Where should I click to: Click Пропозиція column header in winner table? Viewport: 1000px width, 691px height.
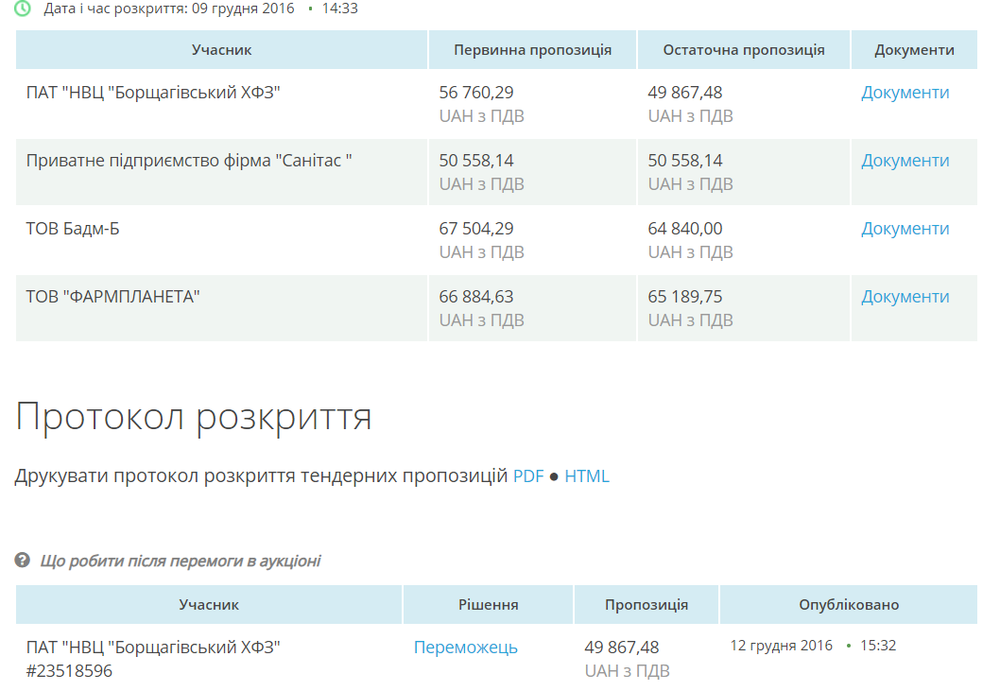click(646, 605)
